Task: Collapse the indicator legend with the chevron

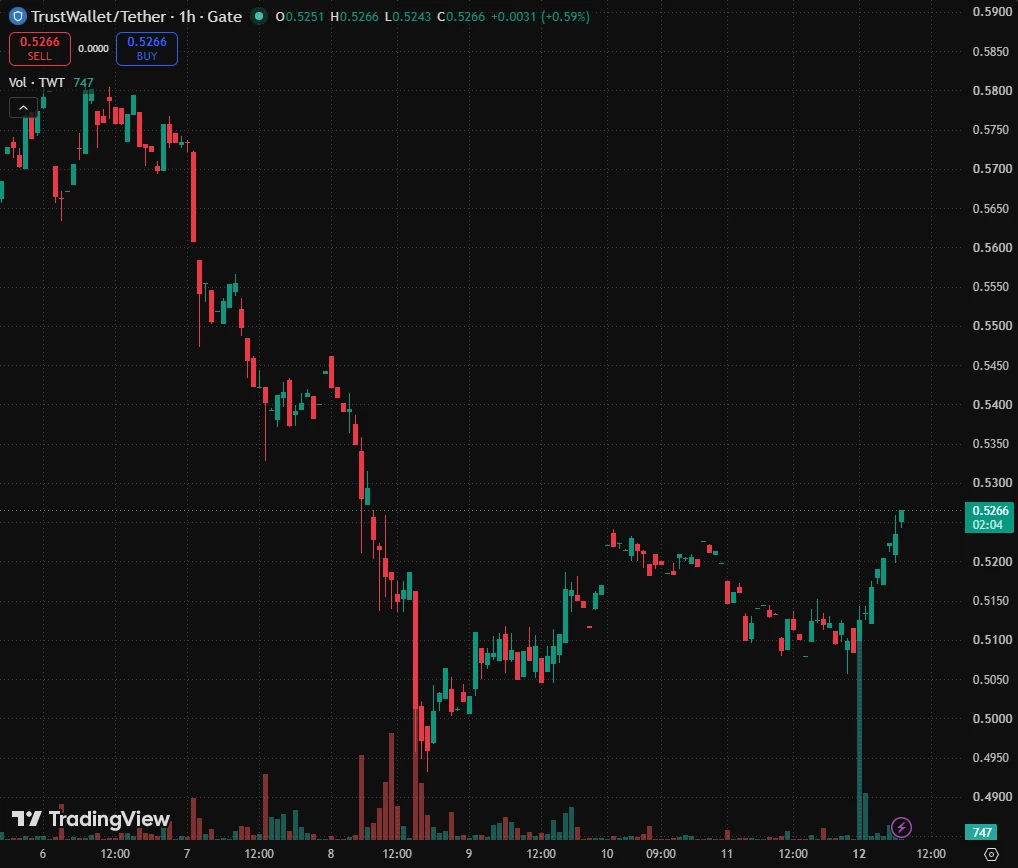Action: 23,108
